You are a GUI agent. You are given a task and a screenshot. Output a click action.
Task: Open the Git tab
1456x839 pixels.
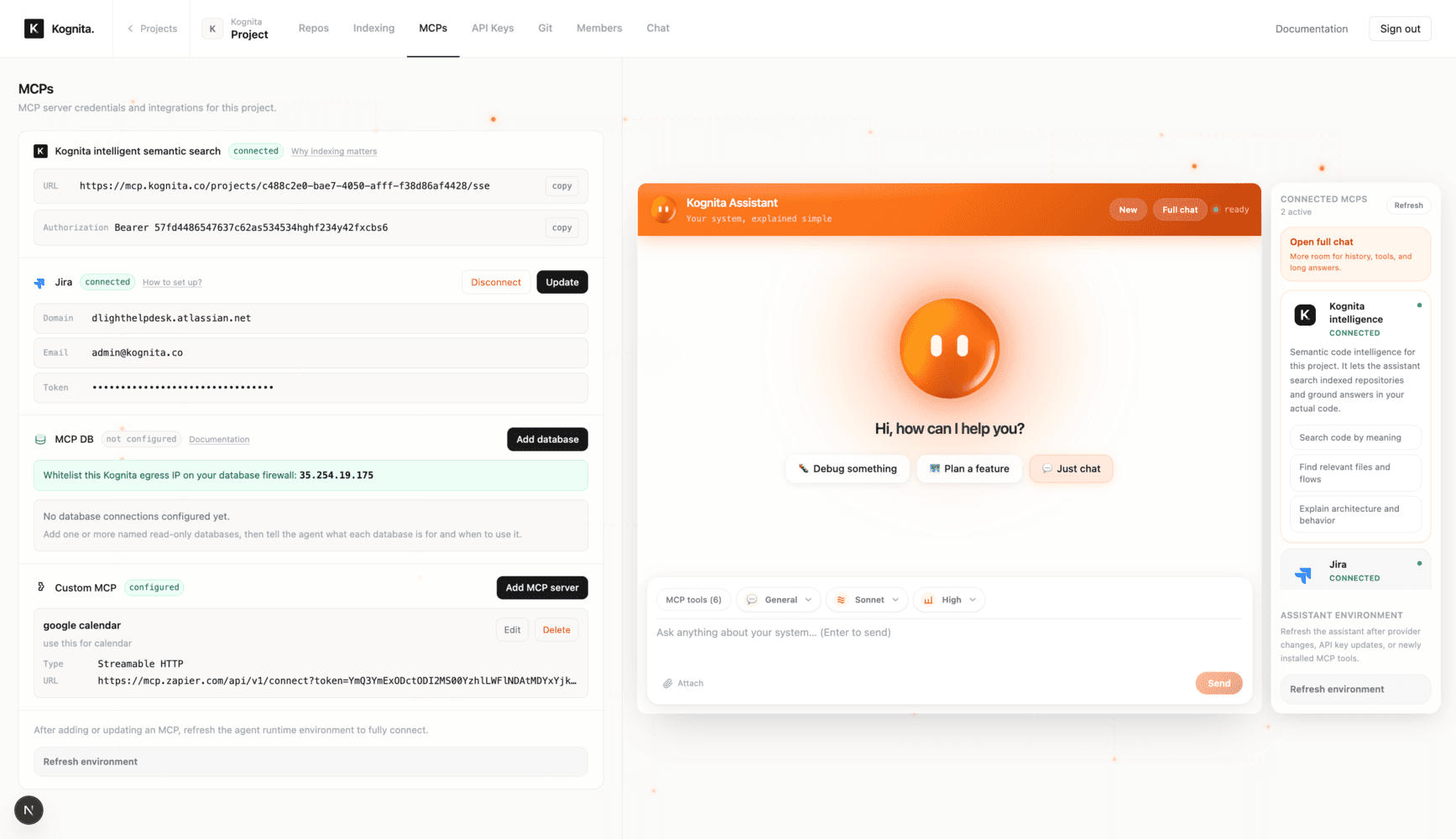coord(545,29)
